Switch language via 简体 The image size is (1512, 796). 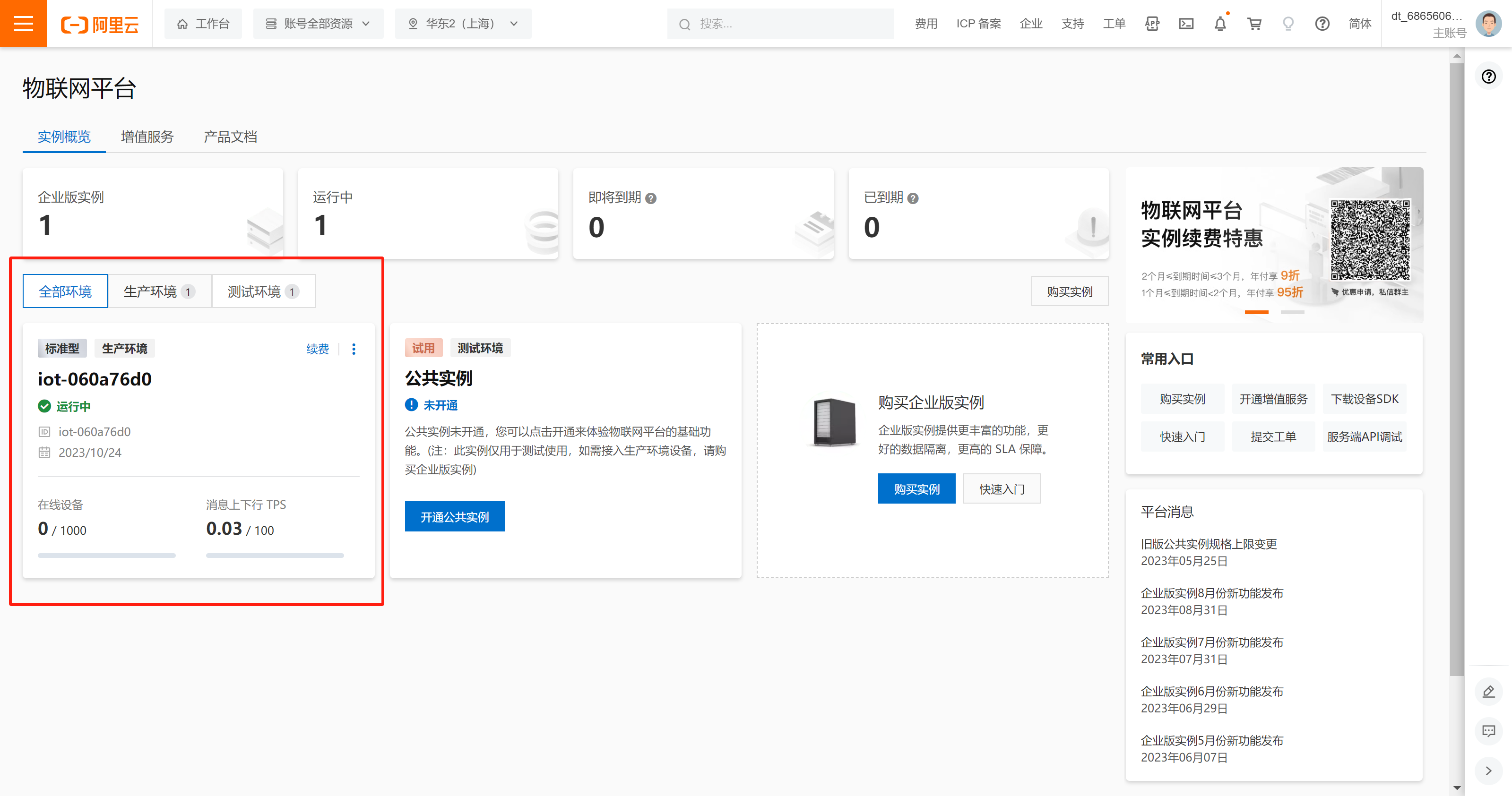point(1360,24)
